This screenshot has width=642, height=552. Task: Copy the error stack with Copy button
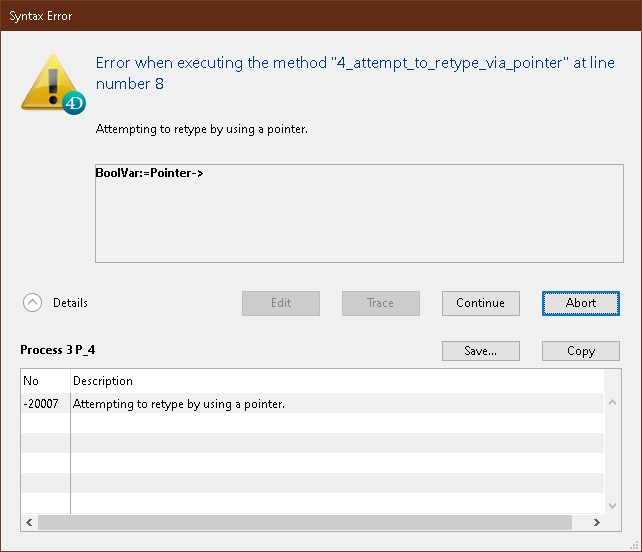[580, 351]
